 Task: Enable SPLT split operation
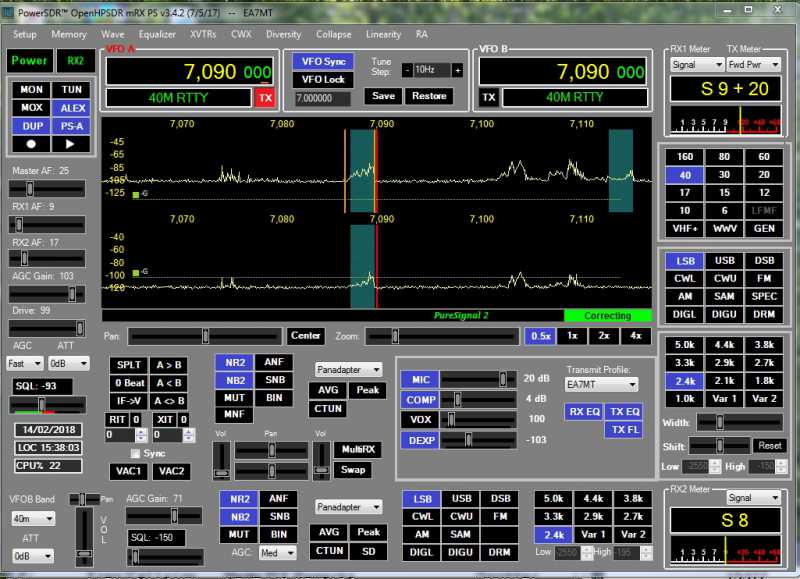(x=128, y=365)
